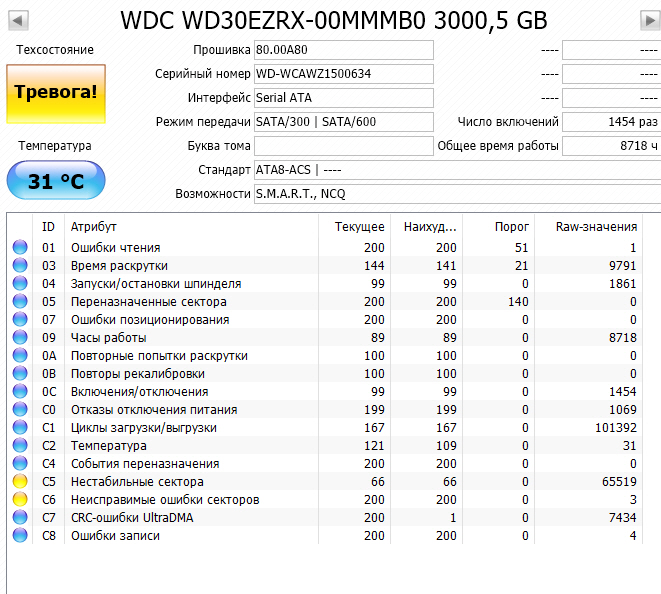Click the previous disk left arrow
Viewport: 661px width, 594px height.
[x=18, y=20]
